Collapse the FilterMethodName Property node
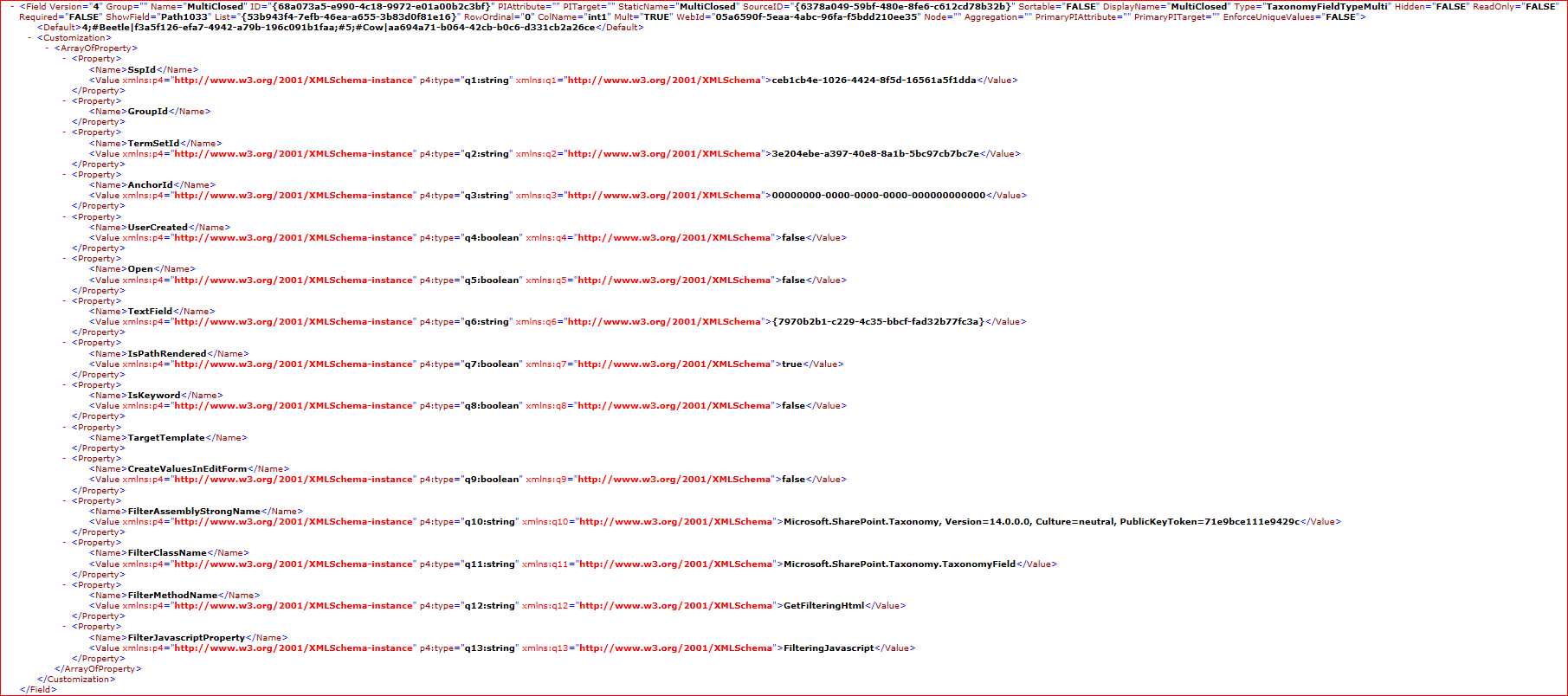 [65, 585]
